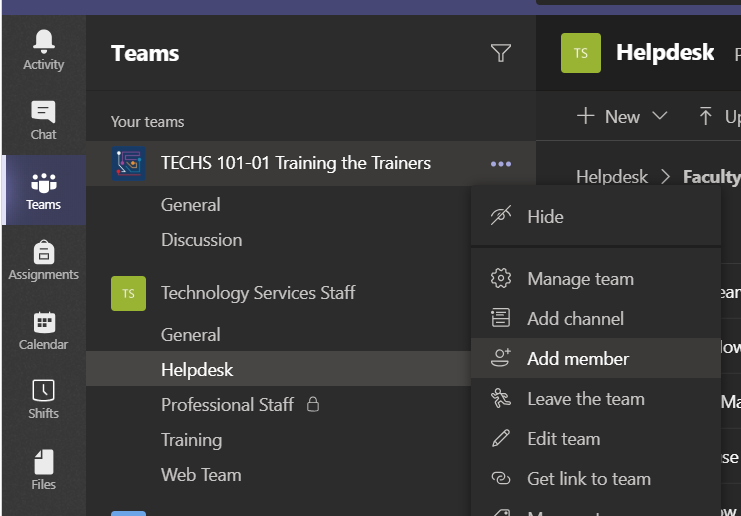Viewport: 741px width, 516px height.
Task: Open General channel under TECHS 101-01
Action: tap(190, 205)
